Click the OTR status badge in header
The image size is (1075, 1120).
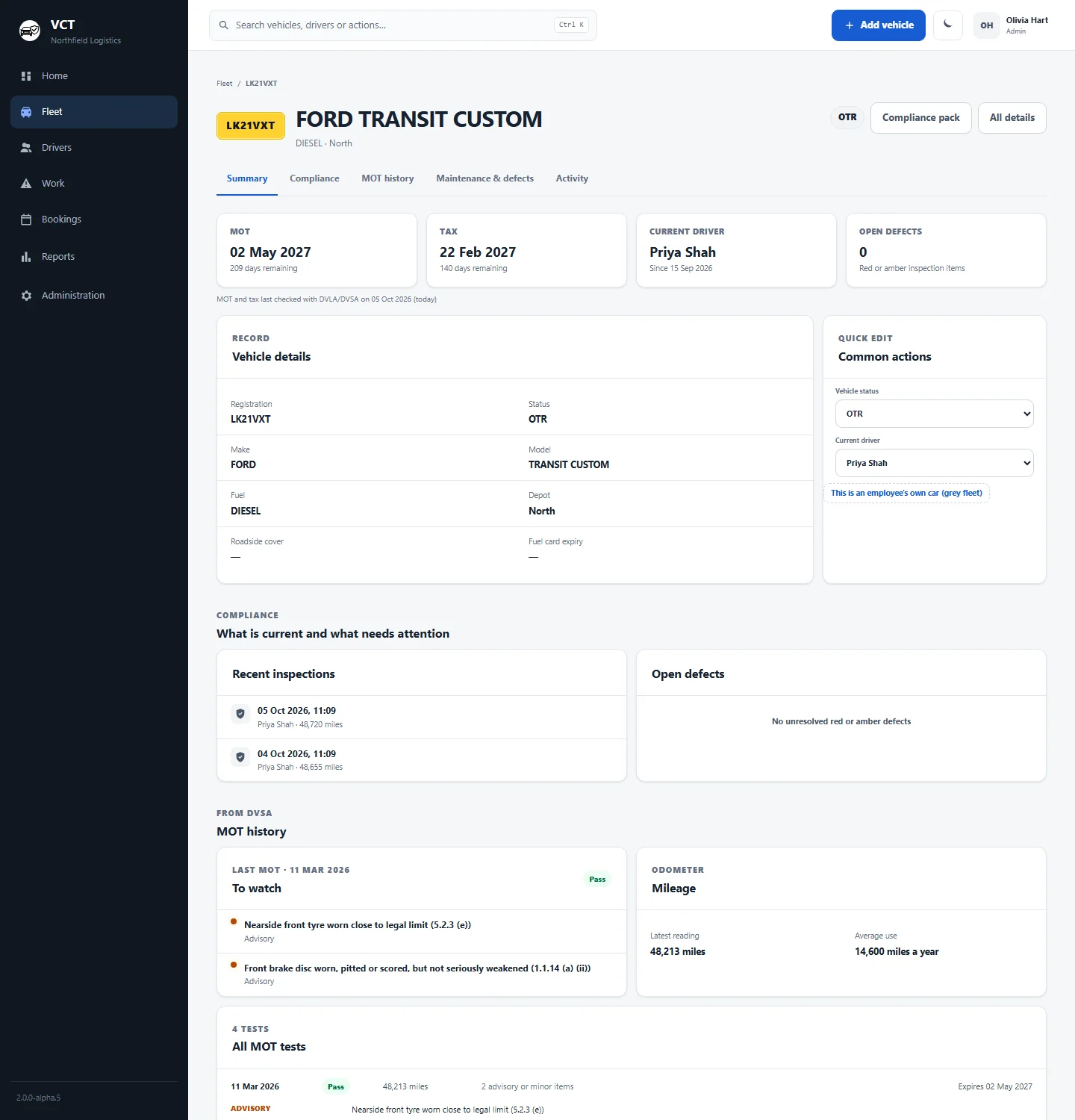[x=847, y=117]
